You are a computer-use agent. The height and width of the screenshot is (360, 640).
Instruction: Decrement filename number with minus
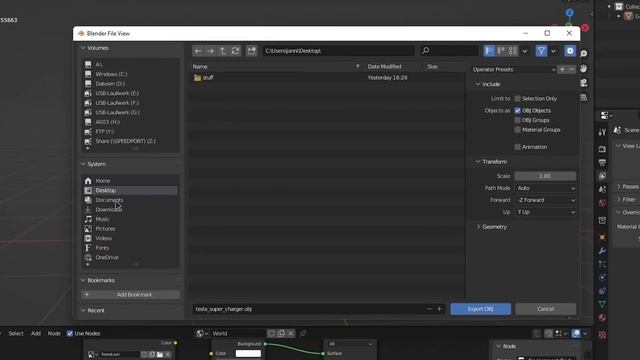429,309
